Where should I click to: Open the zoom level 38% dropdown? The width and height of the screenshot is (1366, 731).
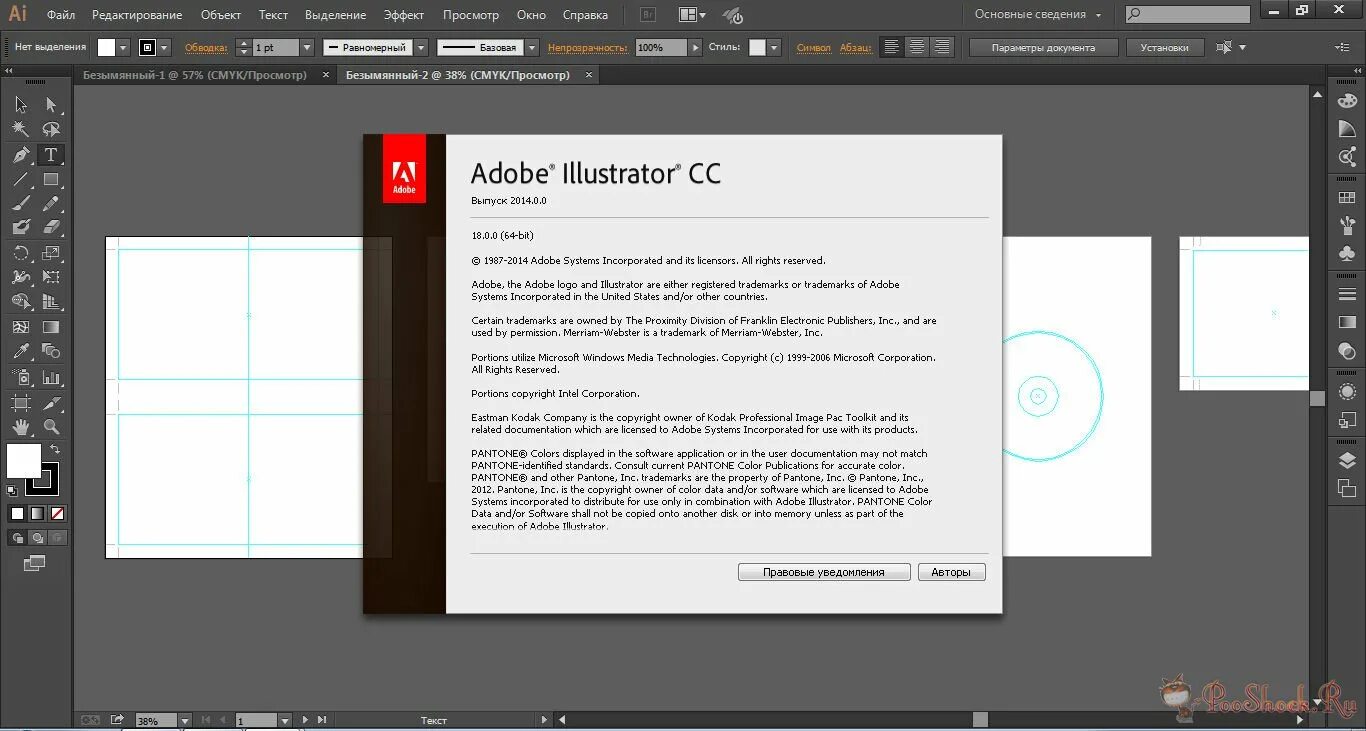[x=185, y=720]
